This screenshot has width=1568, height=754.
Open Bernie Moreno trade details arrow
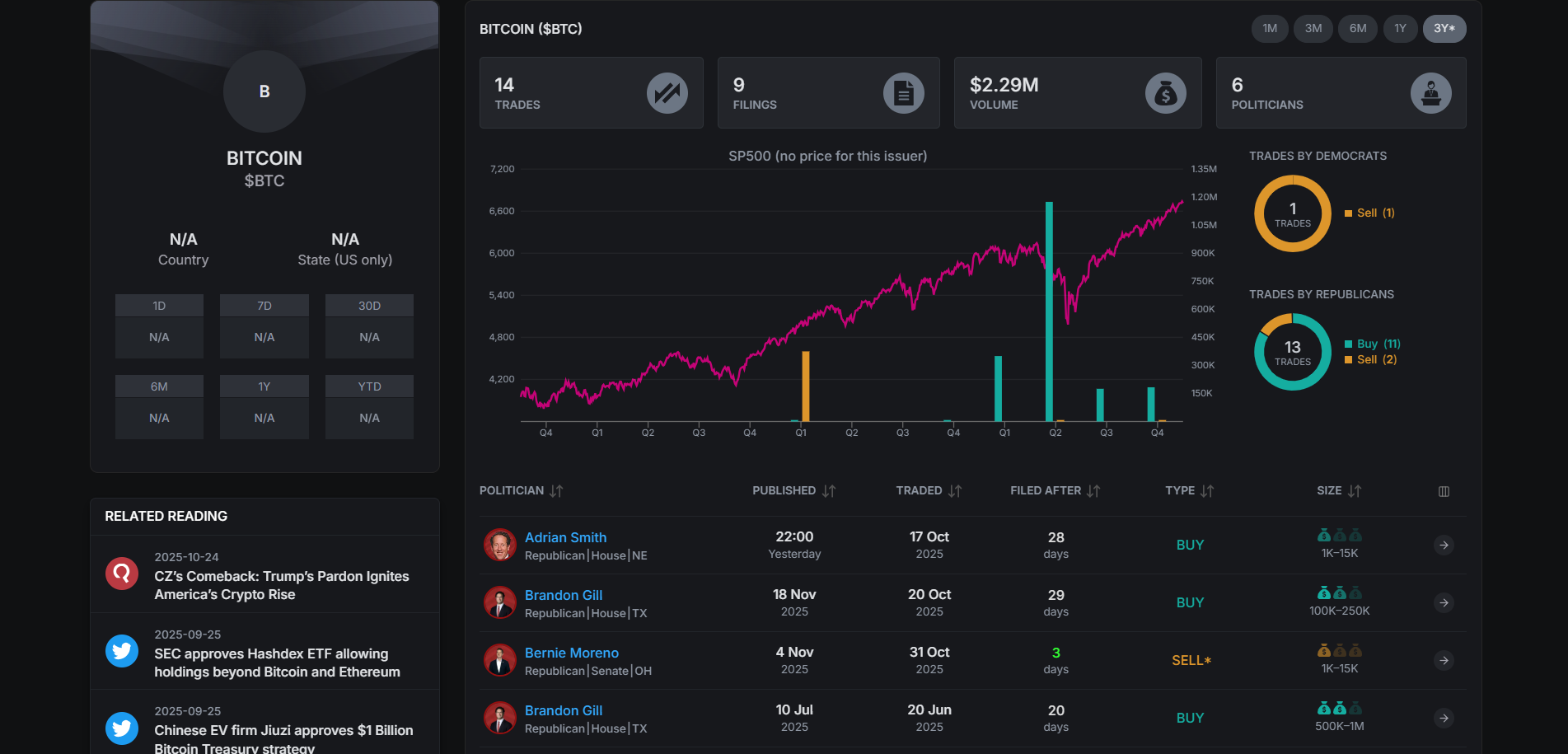tap(1444, 661)
